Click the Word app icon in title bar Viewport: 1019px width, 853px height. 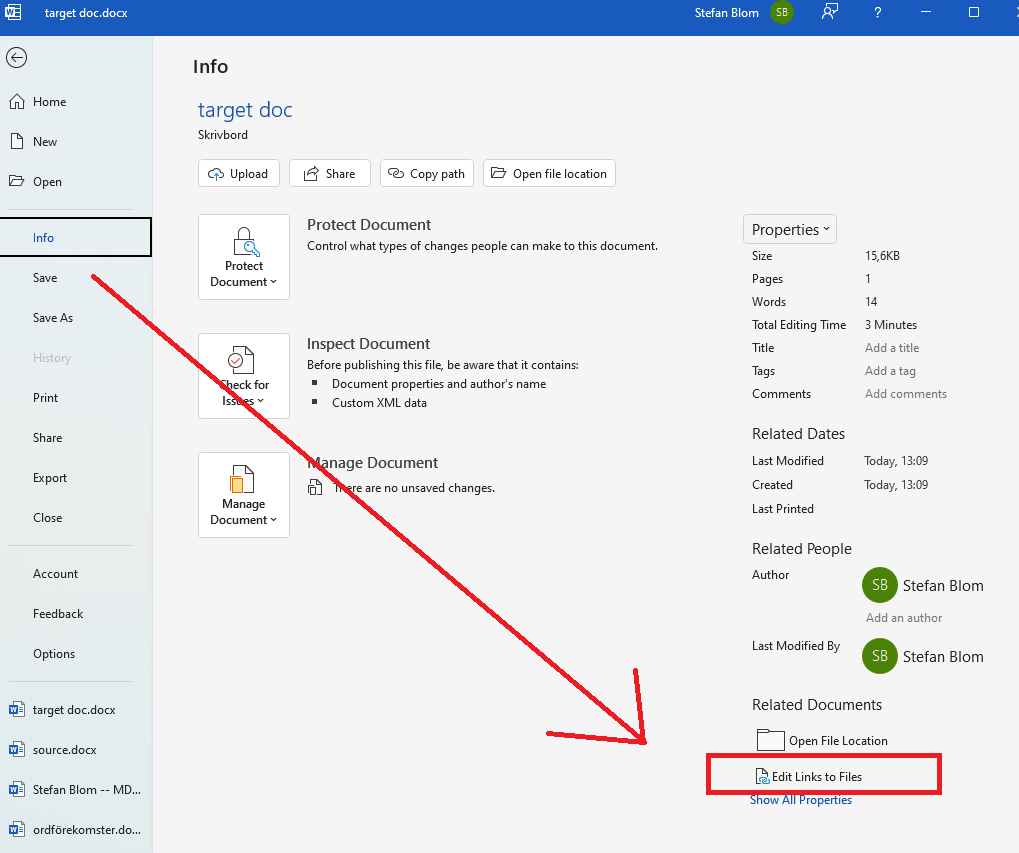click(12, 12)
